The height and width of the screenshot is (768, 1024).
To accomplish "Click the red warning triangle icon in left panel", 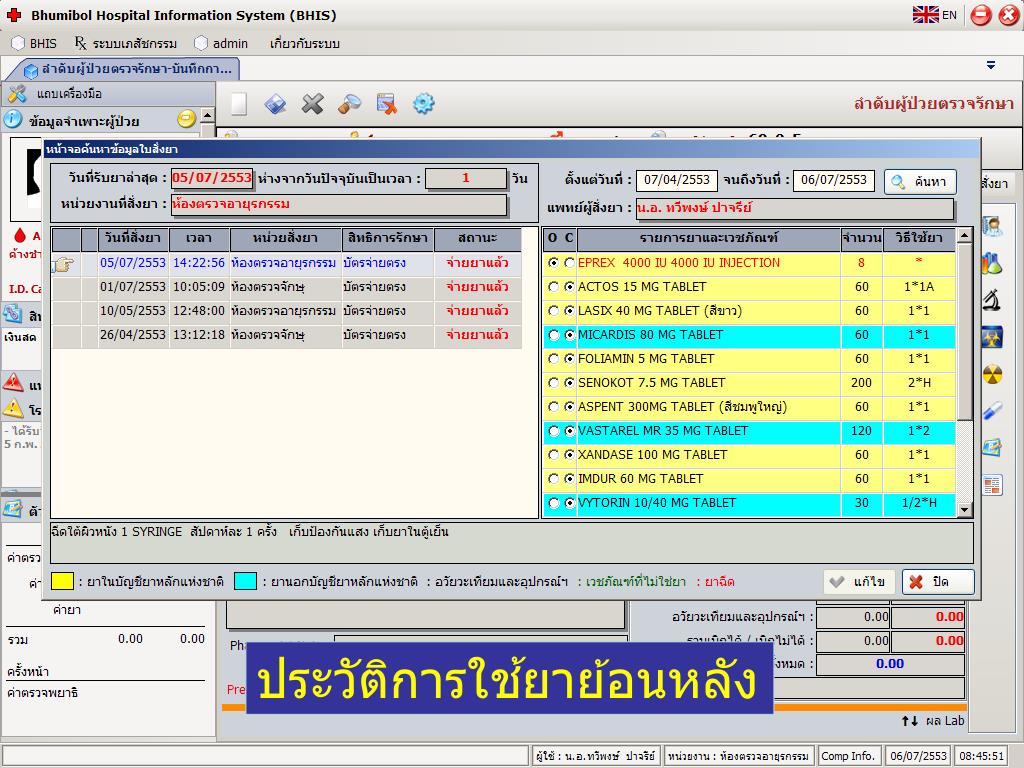I will pyautogui.click(x=14, y=382).
